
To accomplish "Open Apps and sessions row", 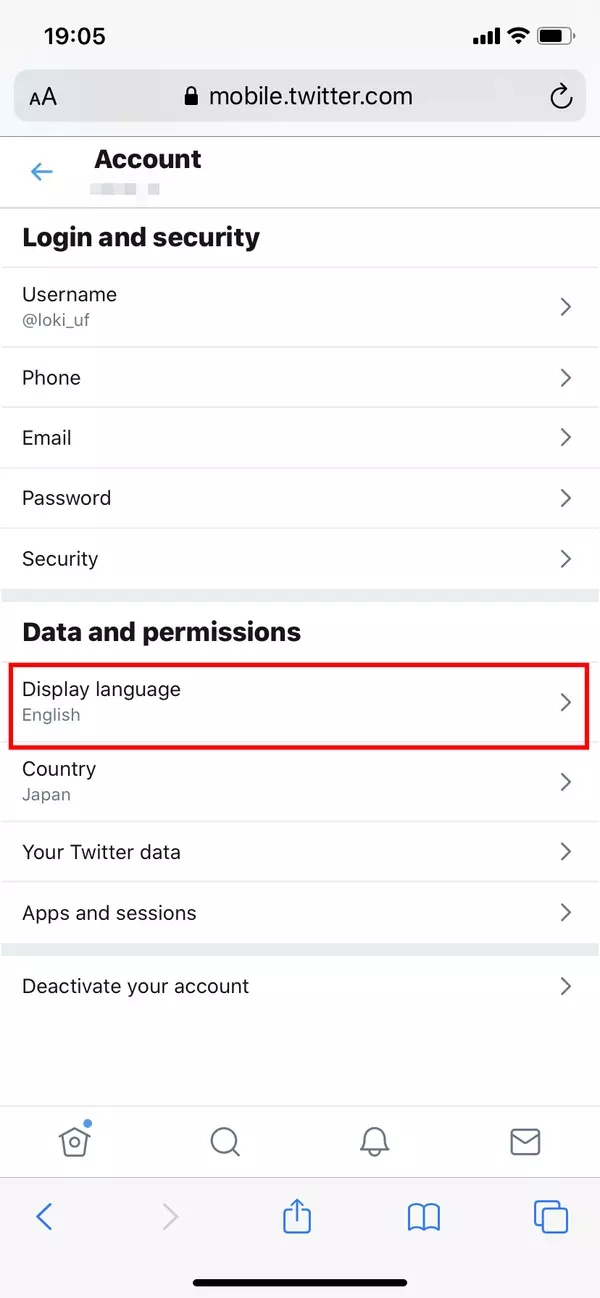I will pos(298,912).
